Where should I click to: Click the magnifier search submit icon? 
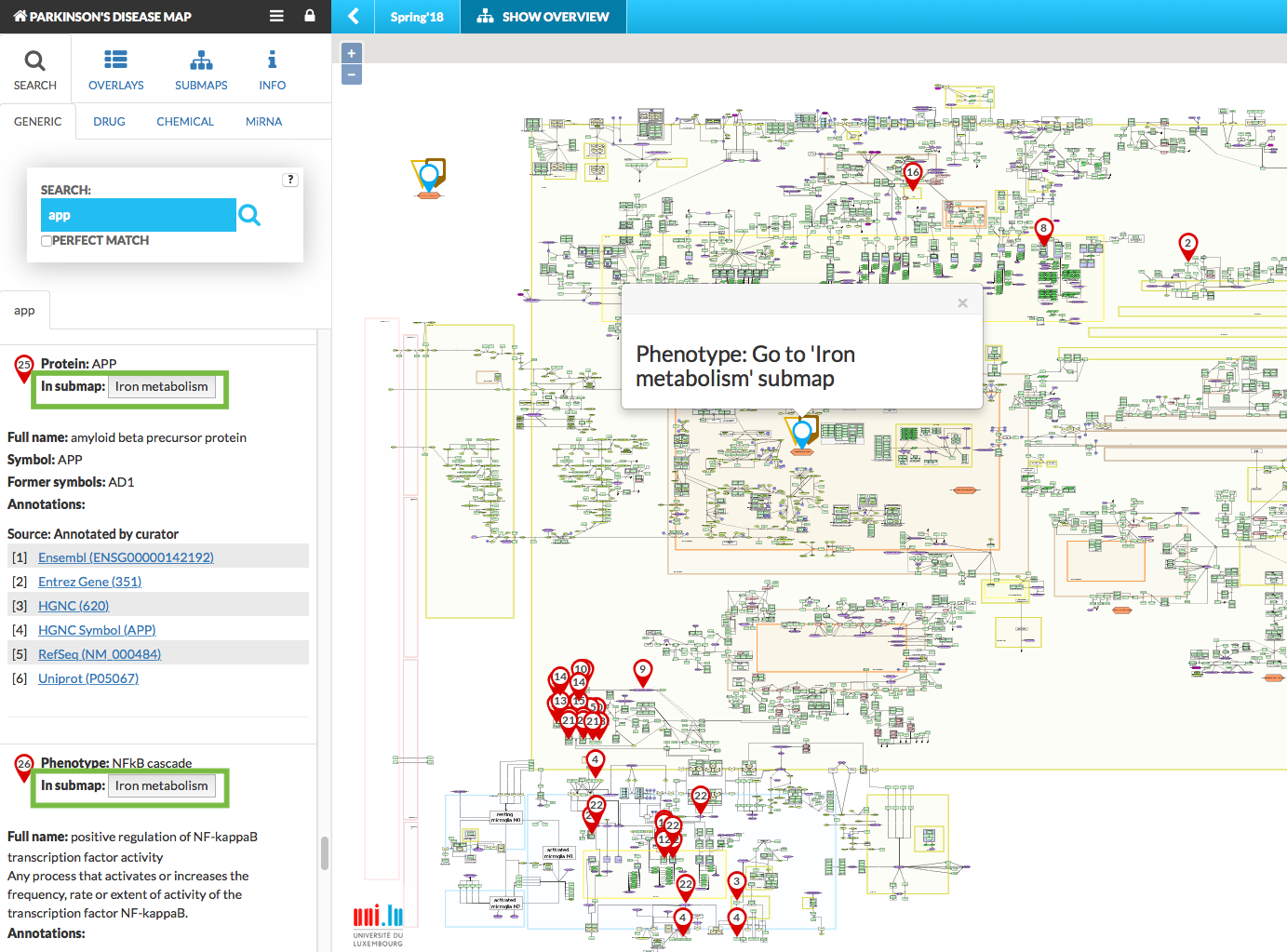(249, 216)
